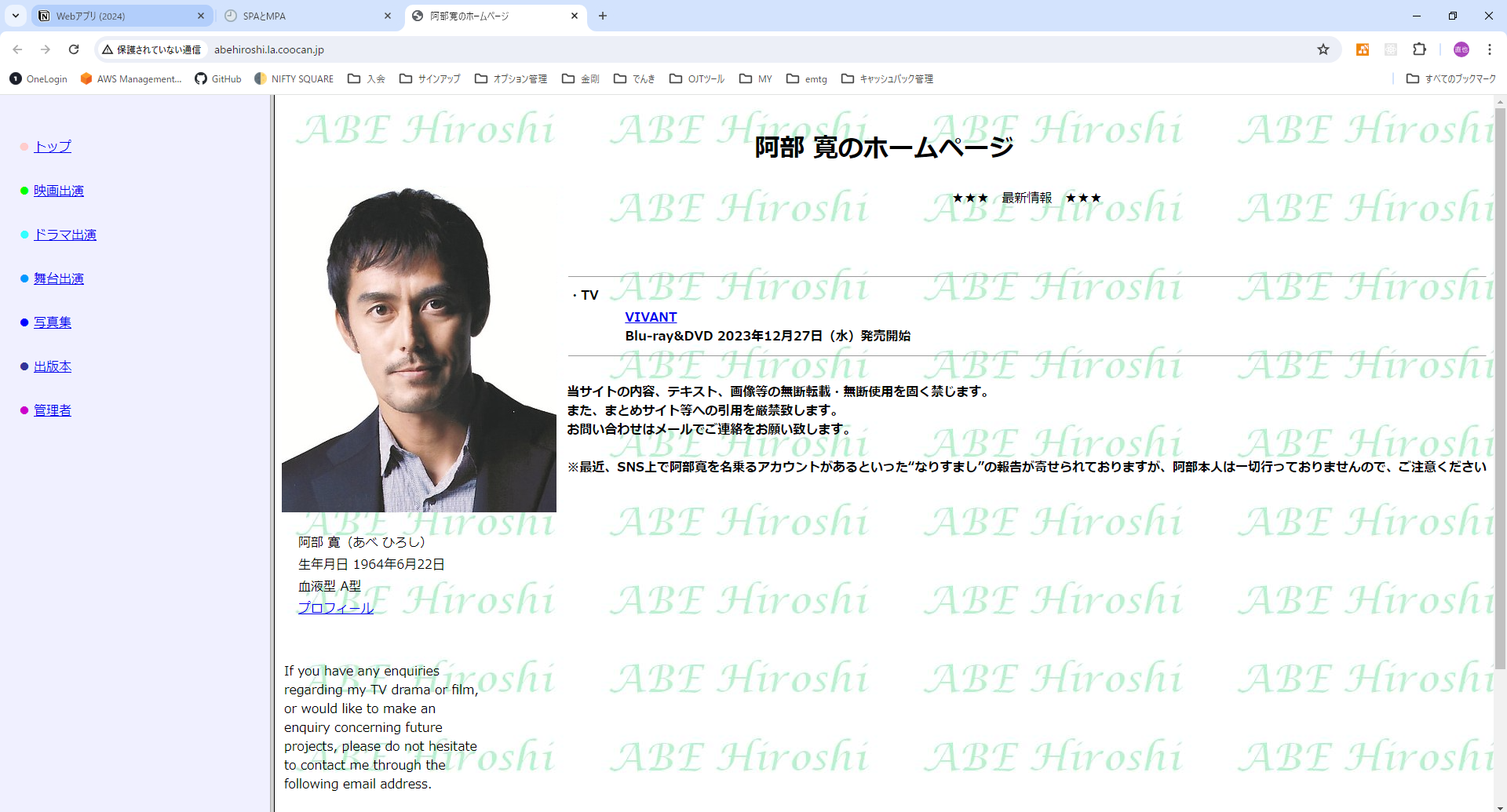Open the 金剛 bookmark folder

tap(581, 78)
